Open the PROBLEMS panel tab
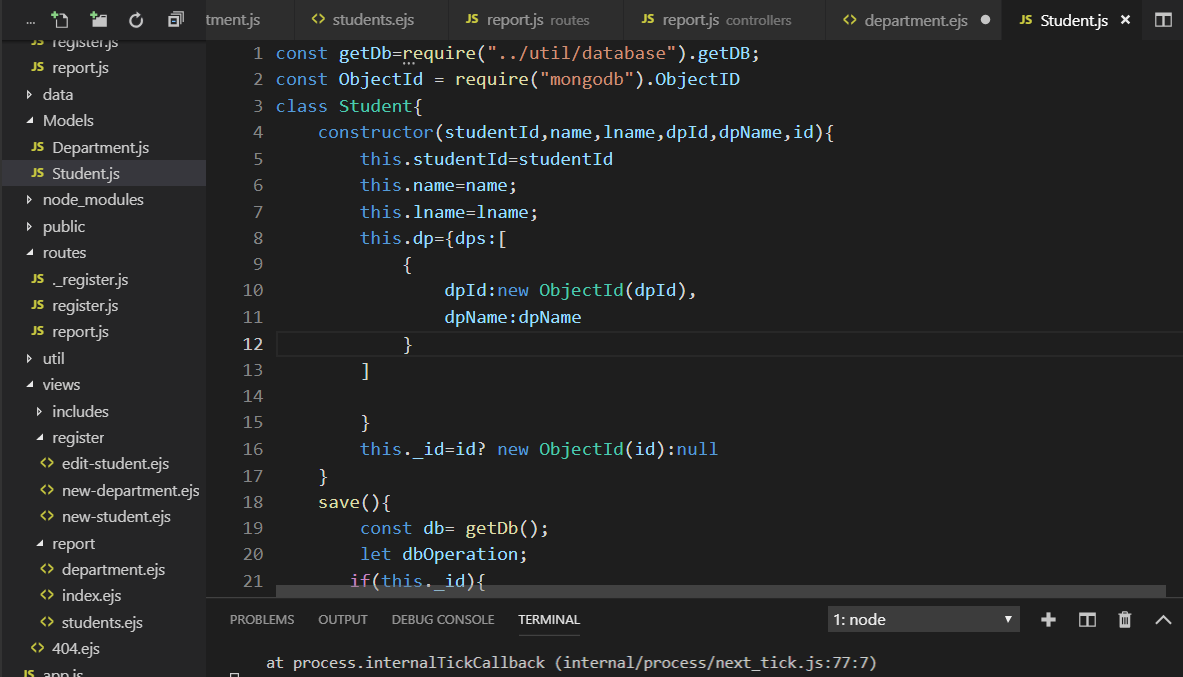The height and width of the screenshot is (677, 1183). (x=262, y=620)
